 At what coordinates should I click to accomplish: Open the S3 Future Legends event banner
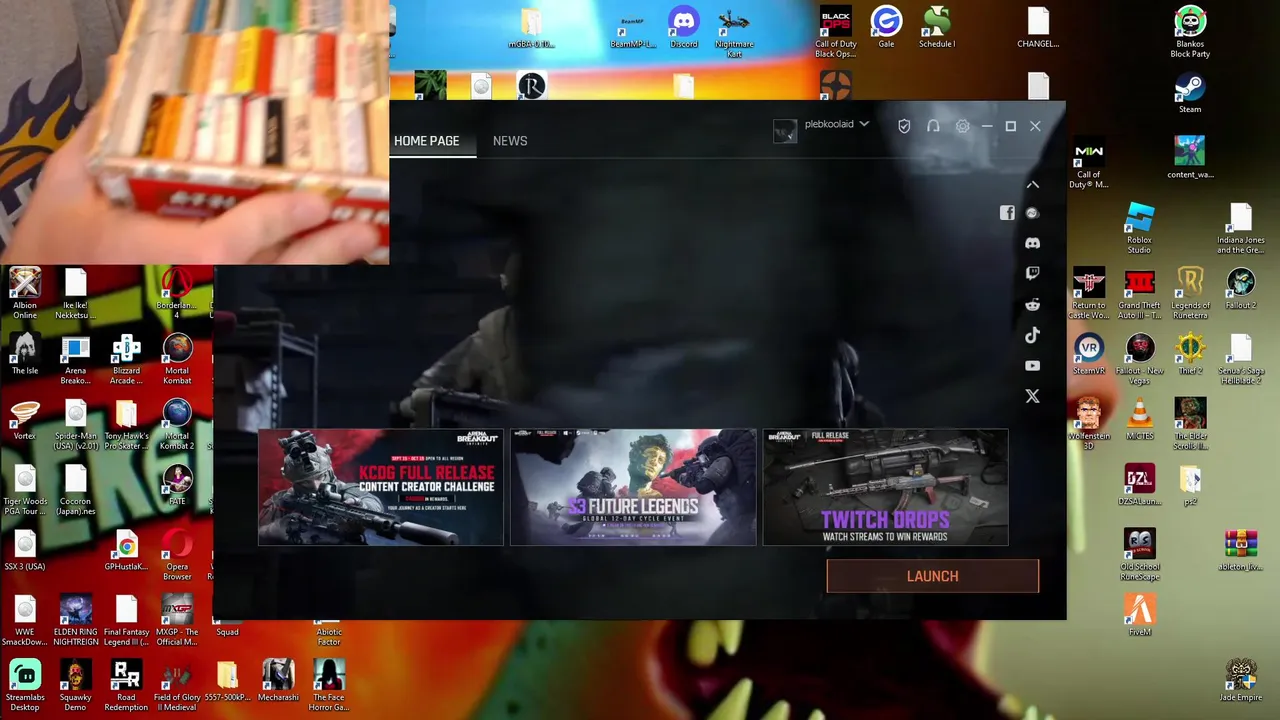click(633, 488)
